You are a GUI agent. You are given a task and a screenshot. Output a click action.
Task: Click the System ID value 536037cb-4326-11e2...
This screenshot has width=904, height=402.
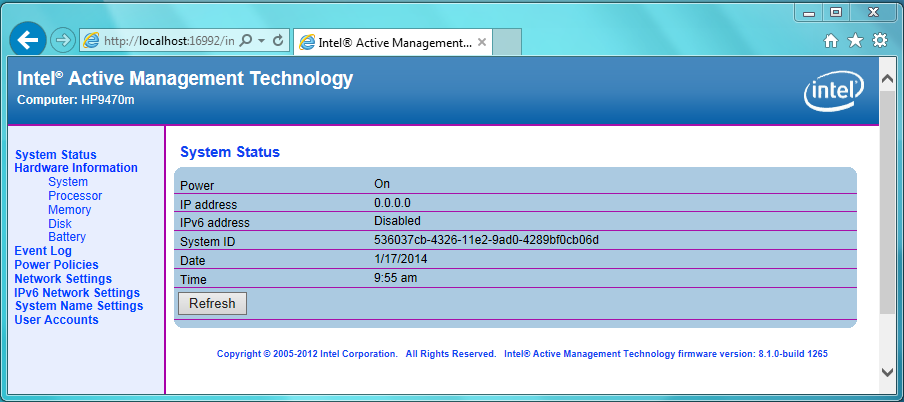(487, 239)
